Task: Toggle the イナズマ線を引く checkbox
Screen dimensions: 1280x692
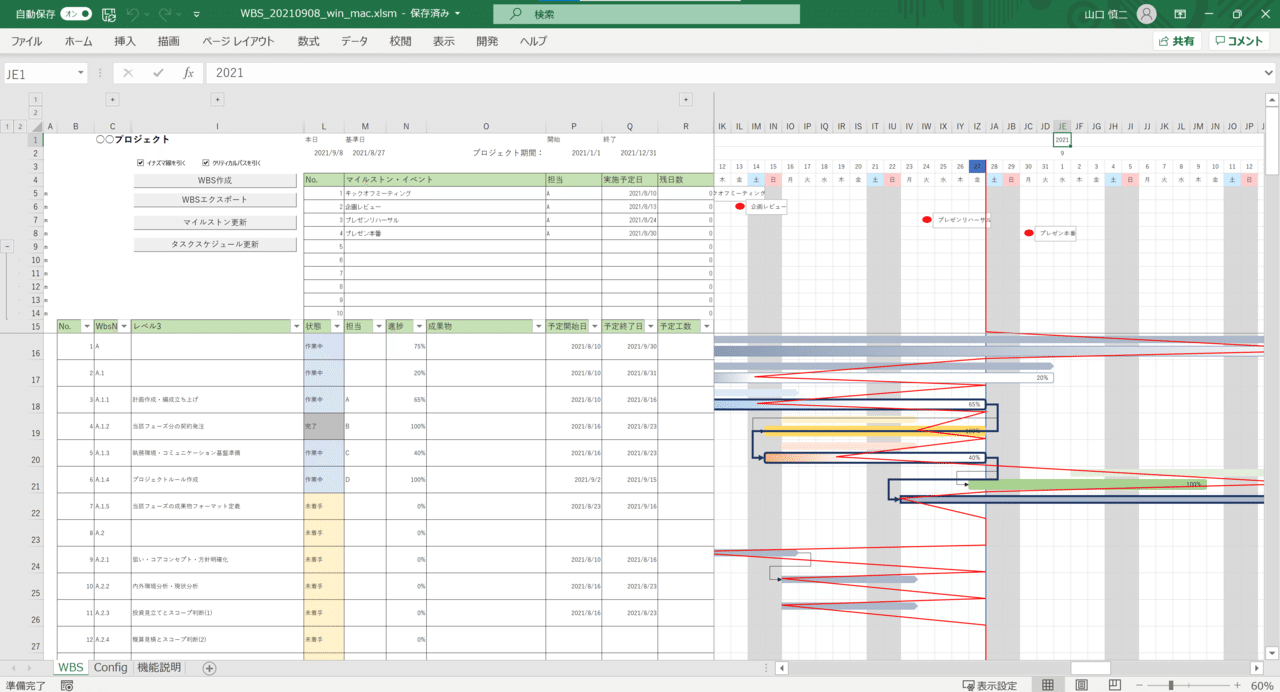Action: tap(141, 162)
